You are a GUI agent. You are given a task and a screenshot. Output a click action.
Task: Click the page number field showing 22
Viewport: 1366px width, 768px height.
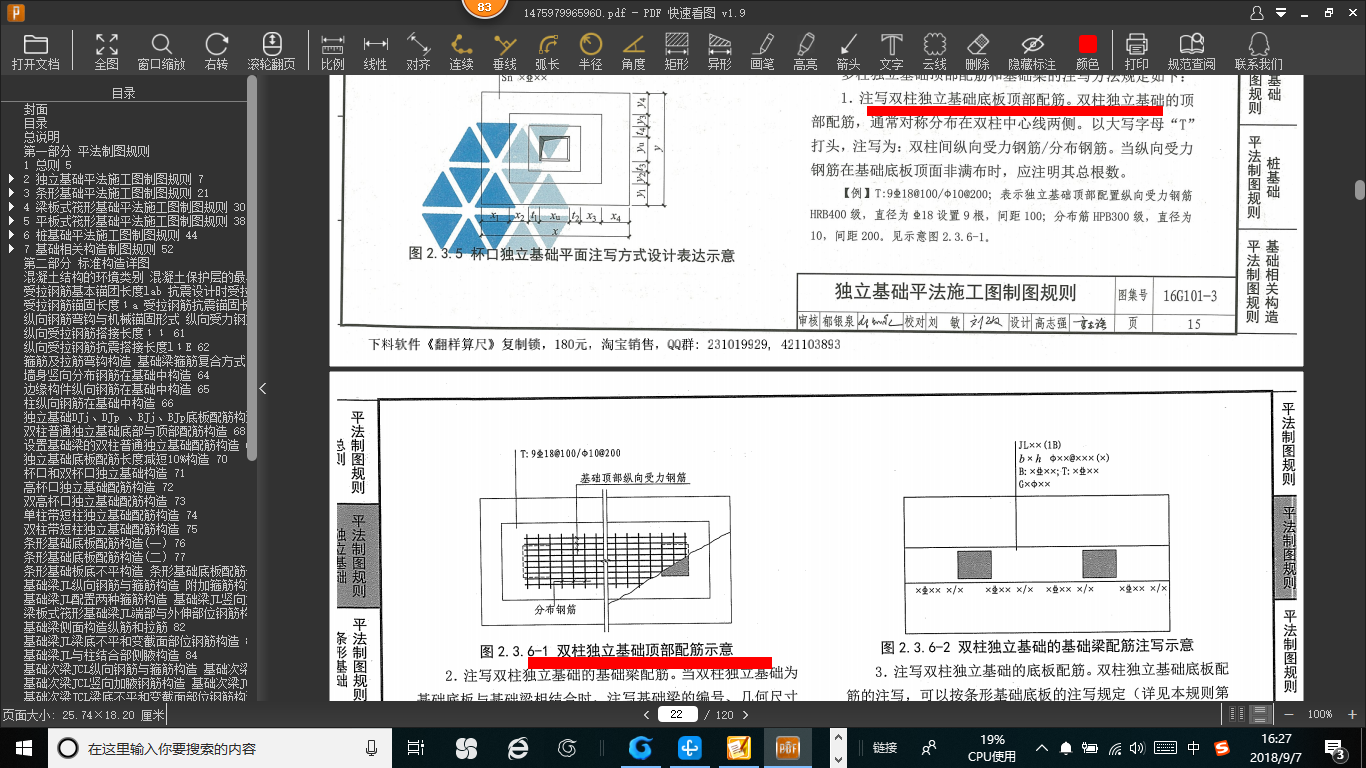point(677,714)
